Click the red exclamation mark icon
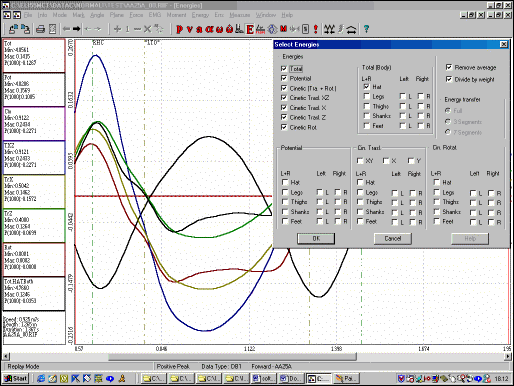The image size is (514, 386). [x=315, y=29]
